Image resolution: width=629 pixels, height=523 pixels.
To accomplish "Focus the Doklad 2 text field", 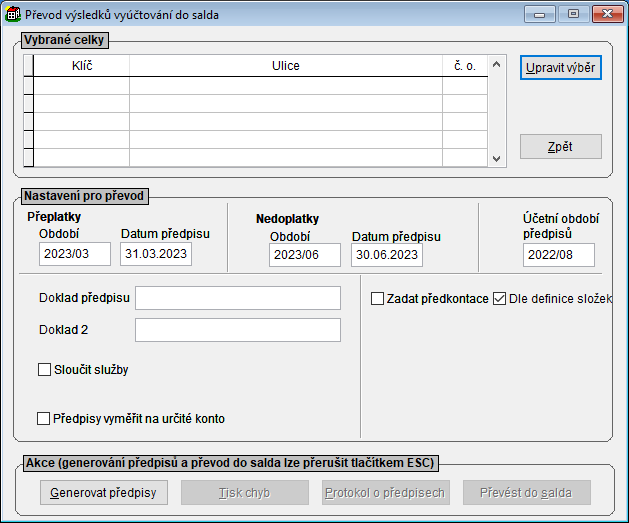I will coord(237,330).
